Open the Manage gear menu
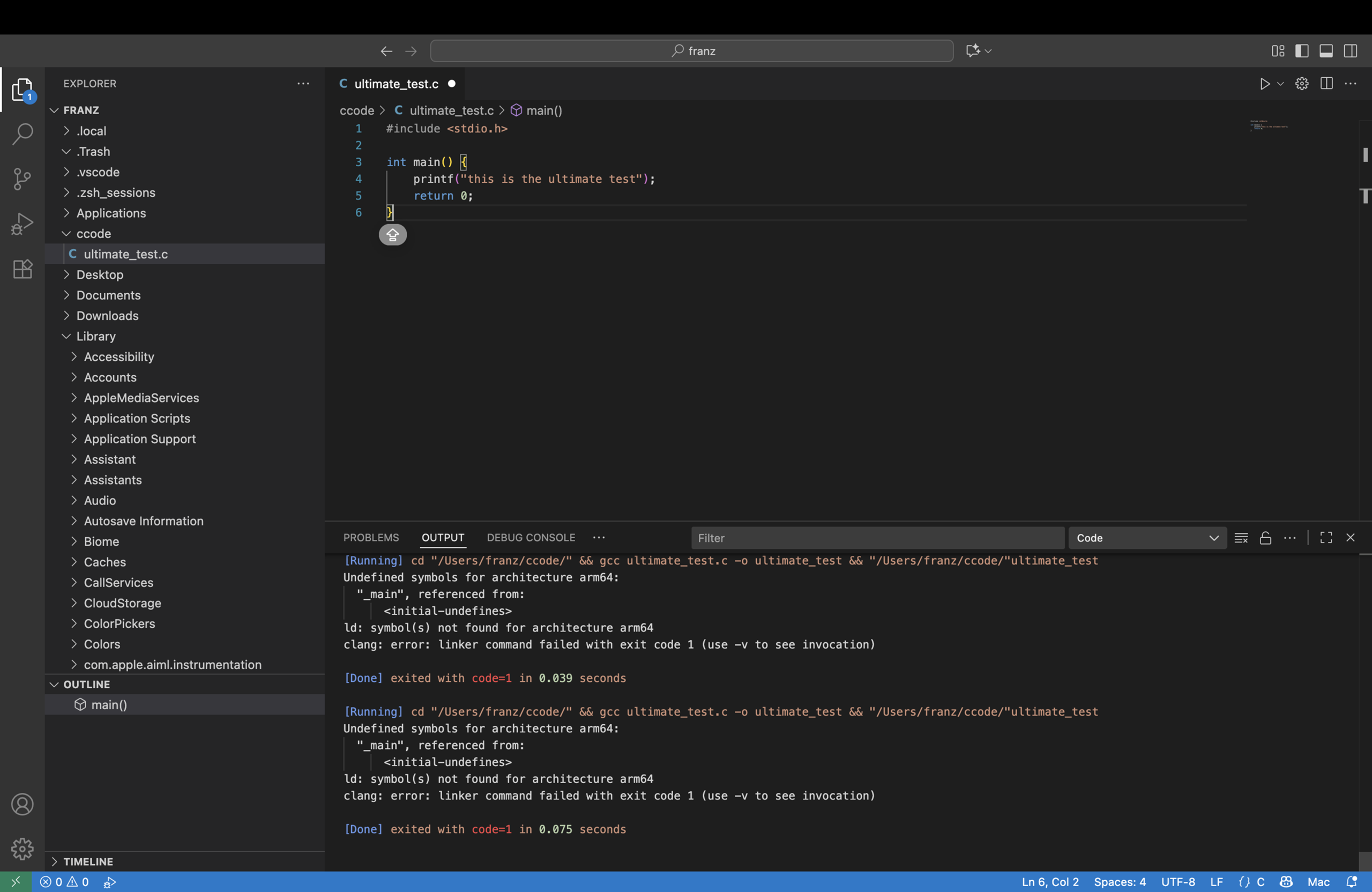Image resolution: width=1372 pixels, height=892 pixels. 22,849
